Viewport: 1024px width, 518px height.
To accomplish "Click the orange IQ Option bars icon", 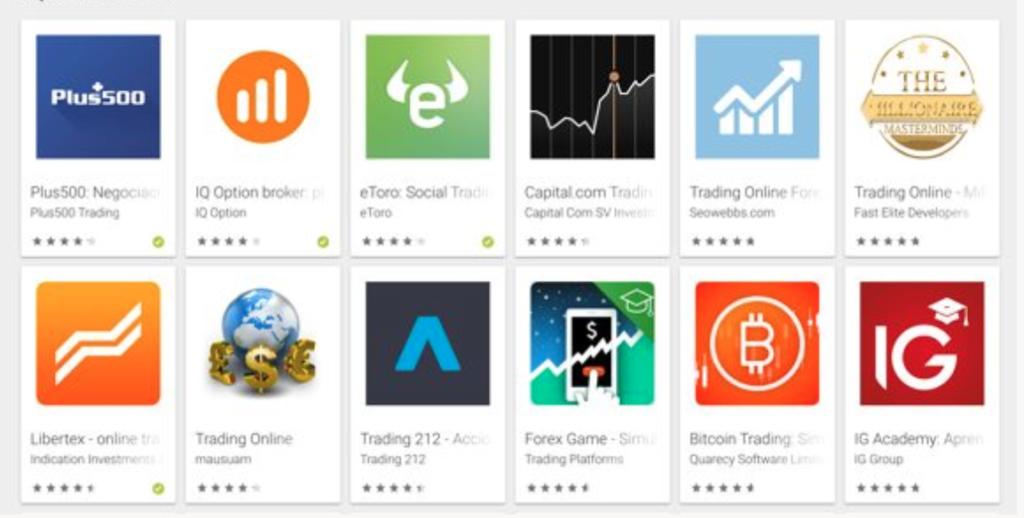I will (263, 97).
